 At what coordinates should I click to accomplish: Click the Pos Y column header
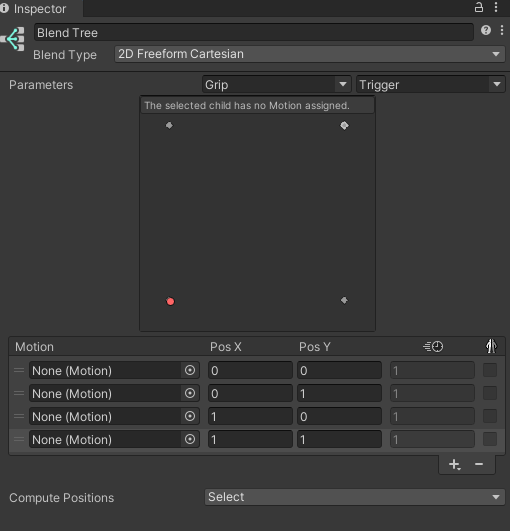[x=315, y=347]
